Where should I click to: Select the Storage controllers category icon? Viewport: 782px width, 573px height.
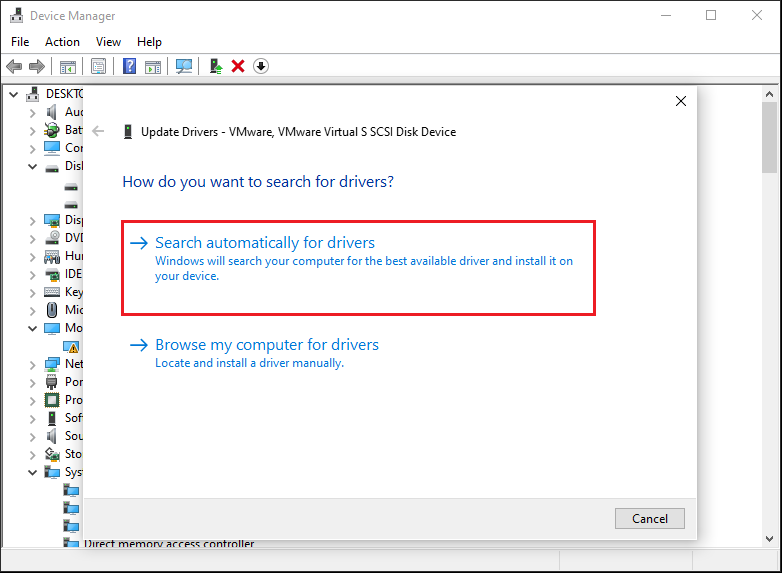coord(52,454)
